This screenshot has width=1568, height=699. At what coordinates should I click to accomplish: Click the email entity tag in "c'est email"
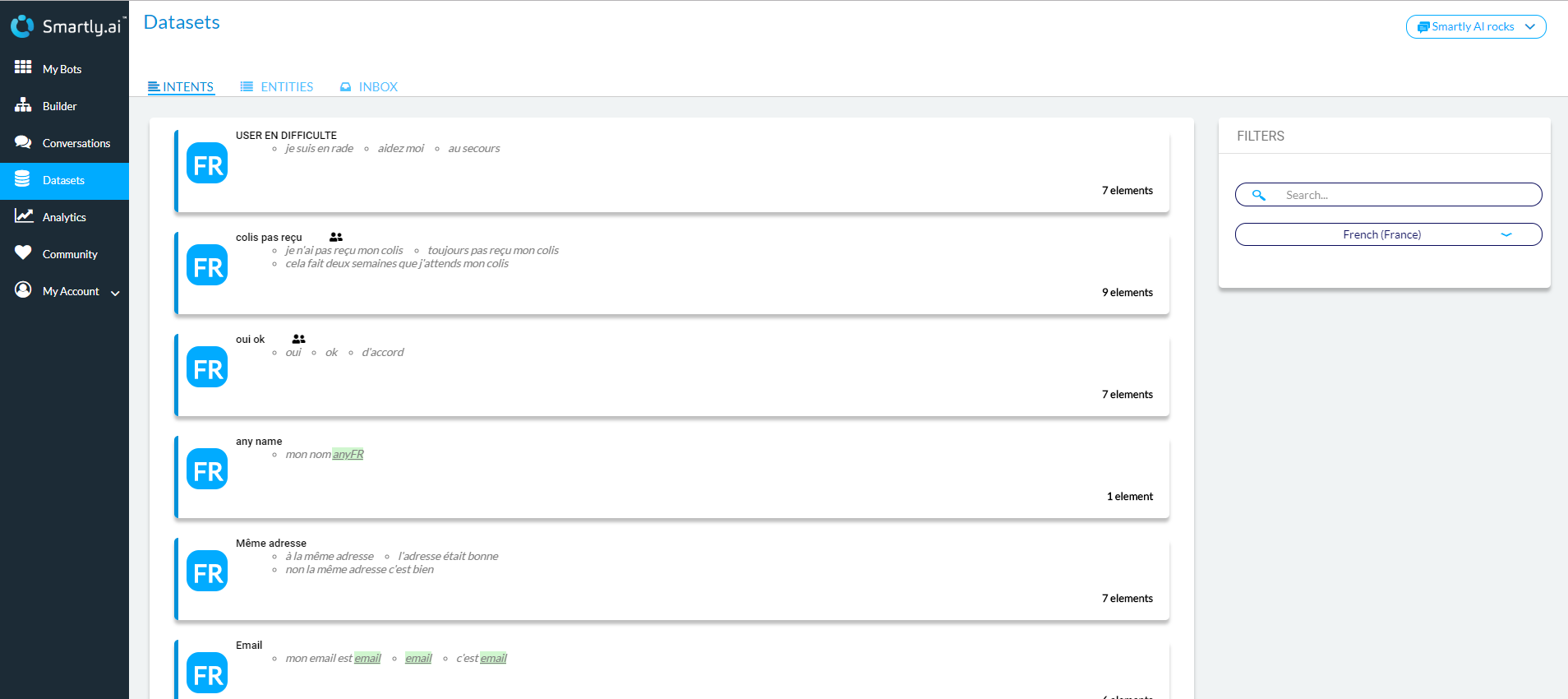(493, 658)
